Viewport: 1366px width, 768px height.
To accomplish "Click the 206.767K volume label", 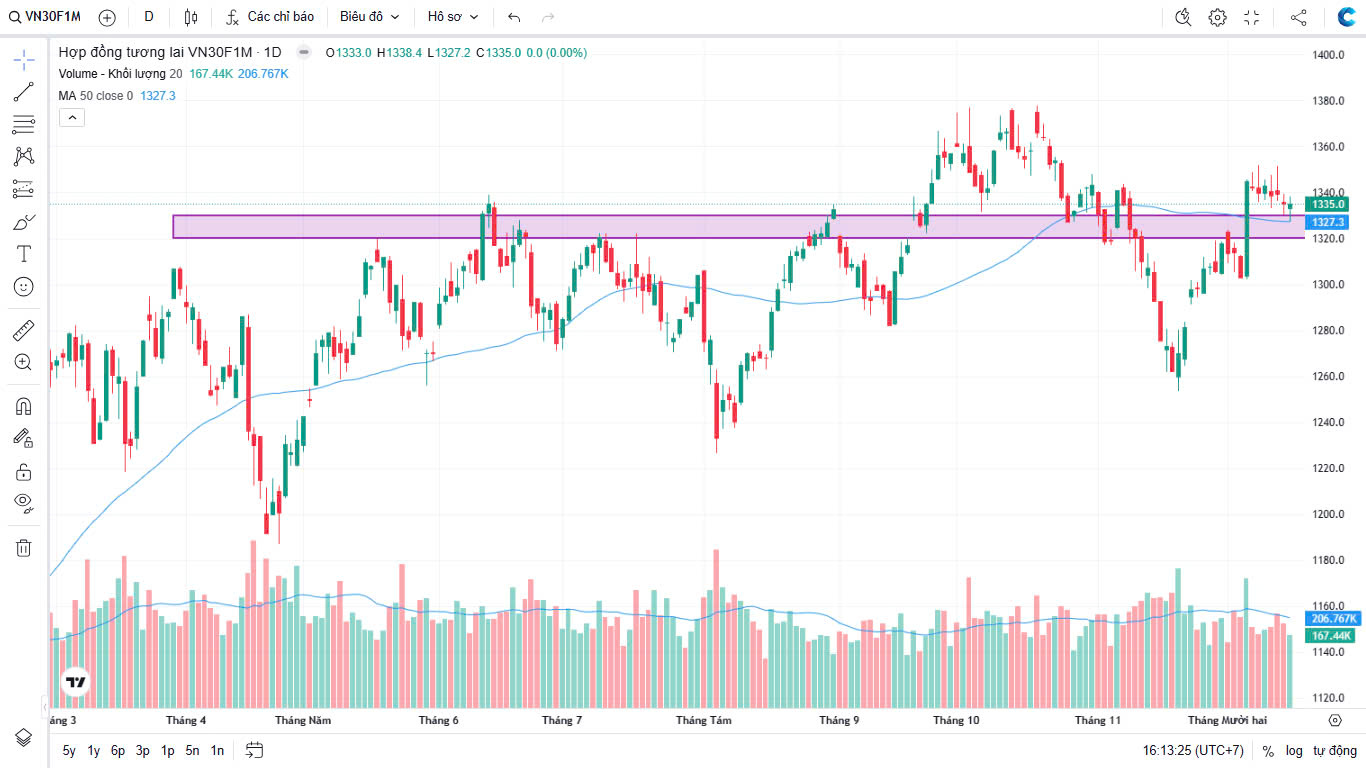I will click(1333, 619).
